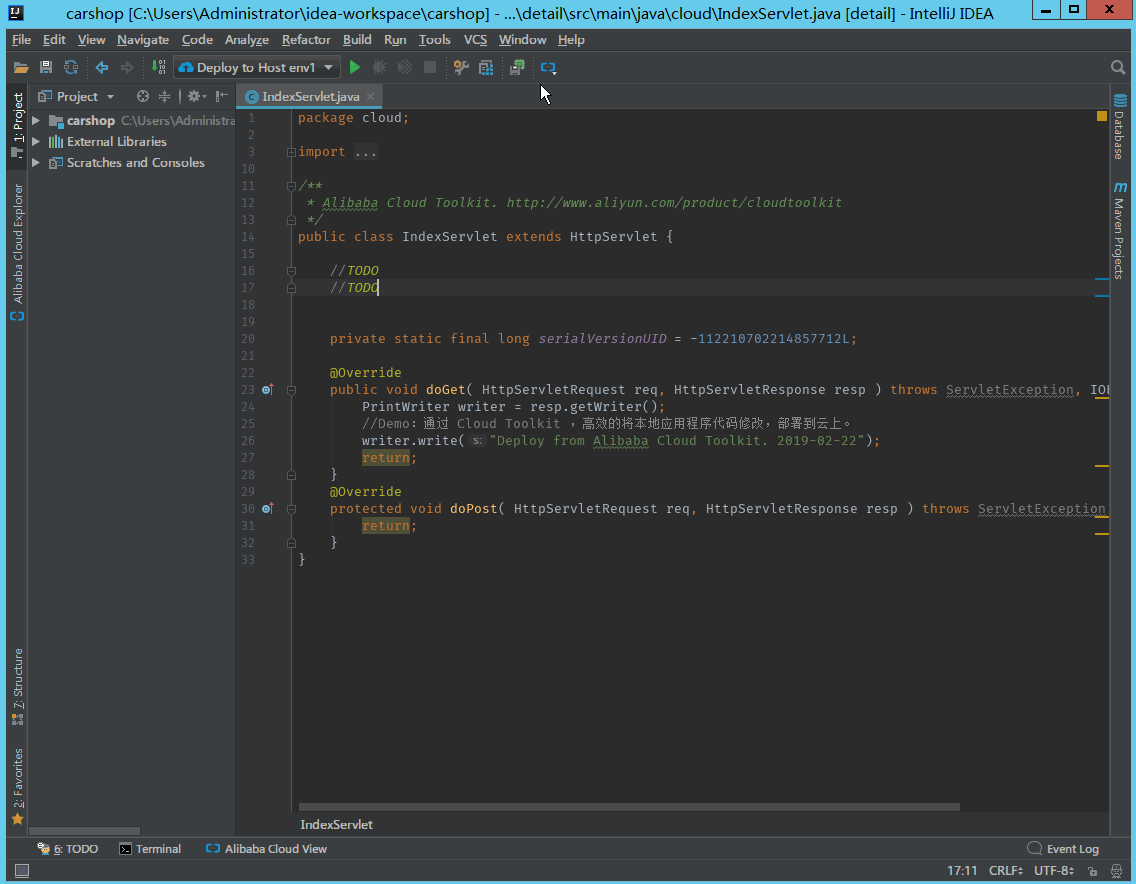Expand the folded import statements
The width and height of the screenshot is (1136, 884).
pos(291,152)
